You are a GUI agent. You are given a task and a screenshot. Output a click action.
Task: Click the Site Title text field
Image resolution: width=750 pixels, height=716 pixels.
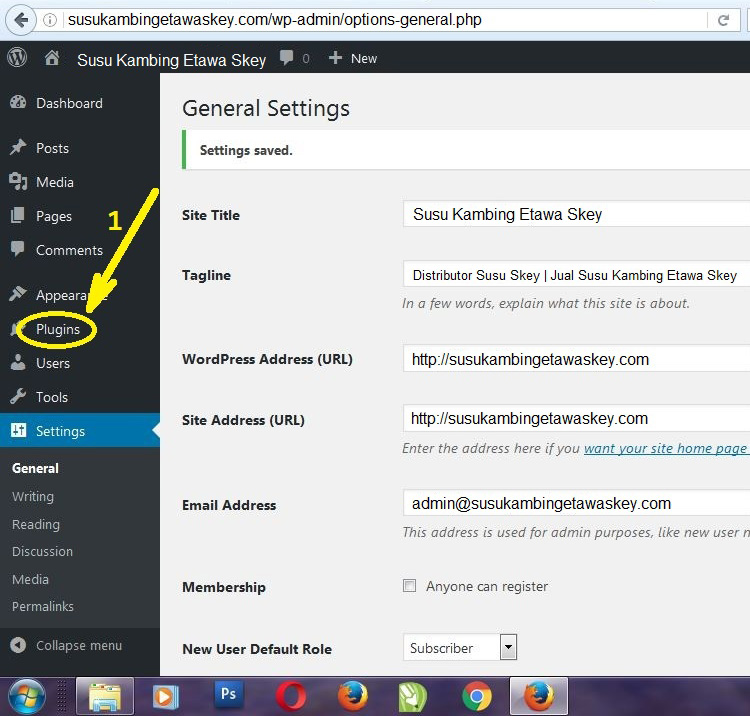(x=576, y=214)
